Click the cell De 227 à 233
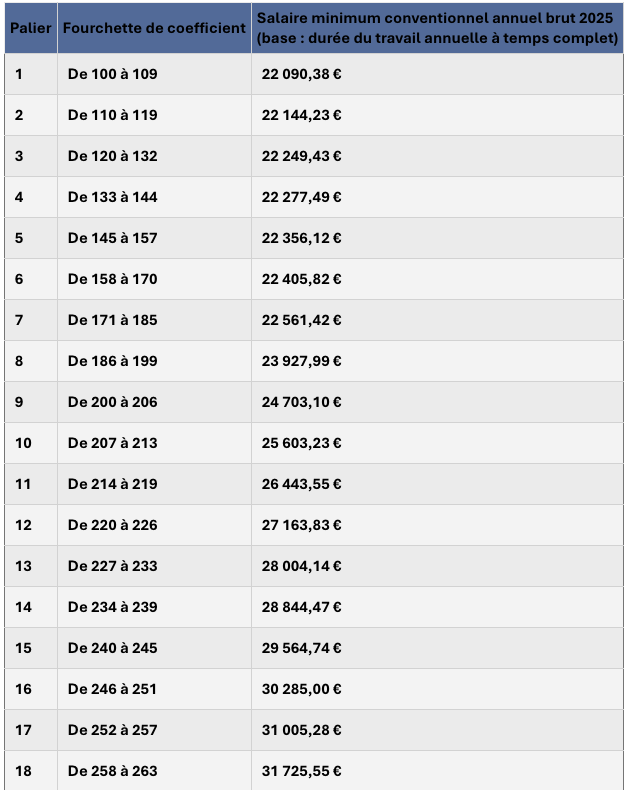This screenshot has width=629, height=790. (x=113, y=566)
